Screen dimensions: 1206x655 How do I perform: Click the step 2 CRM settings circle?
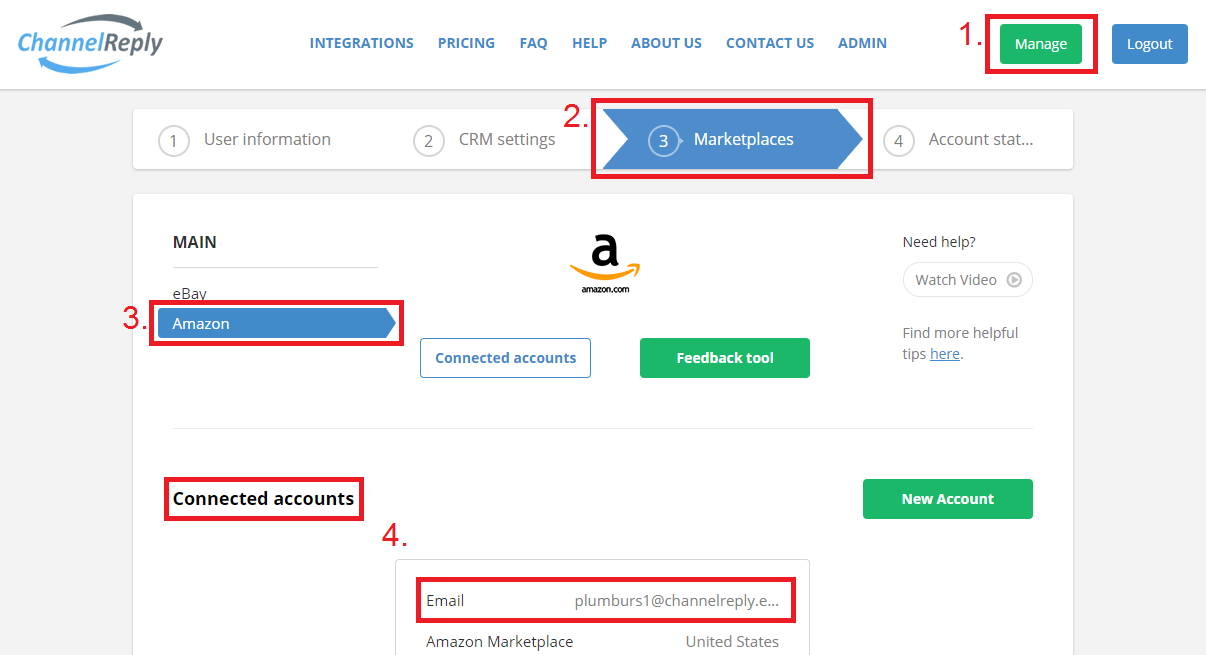point(429,140)
